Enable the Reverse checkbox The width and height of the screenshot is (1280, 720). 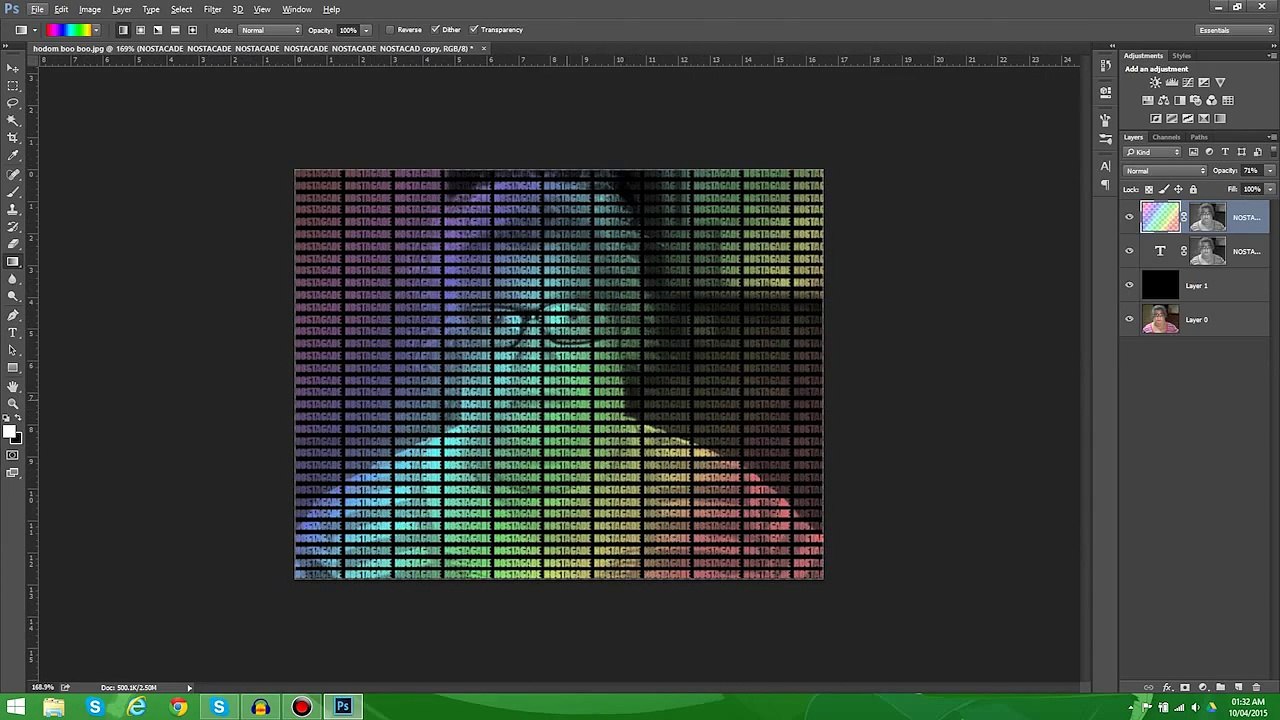coord(390,30)
